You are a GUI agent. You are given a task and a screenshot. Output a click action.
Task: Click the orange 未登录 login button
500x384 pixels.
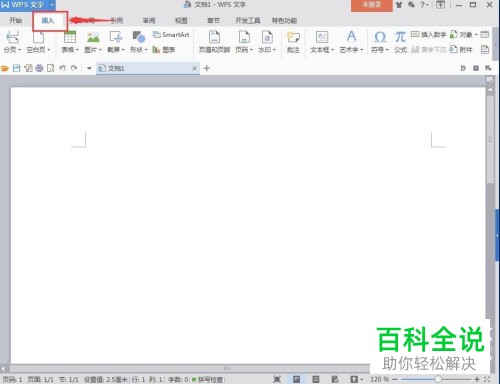(x=371, y=5)
